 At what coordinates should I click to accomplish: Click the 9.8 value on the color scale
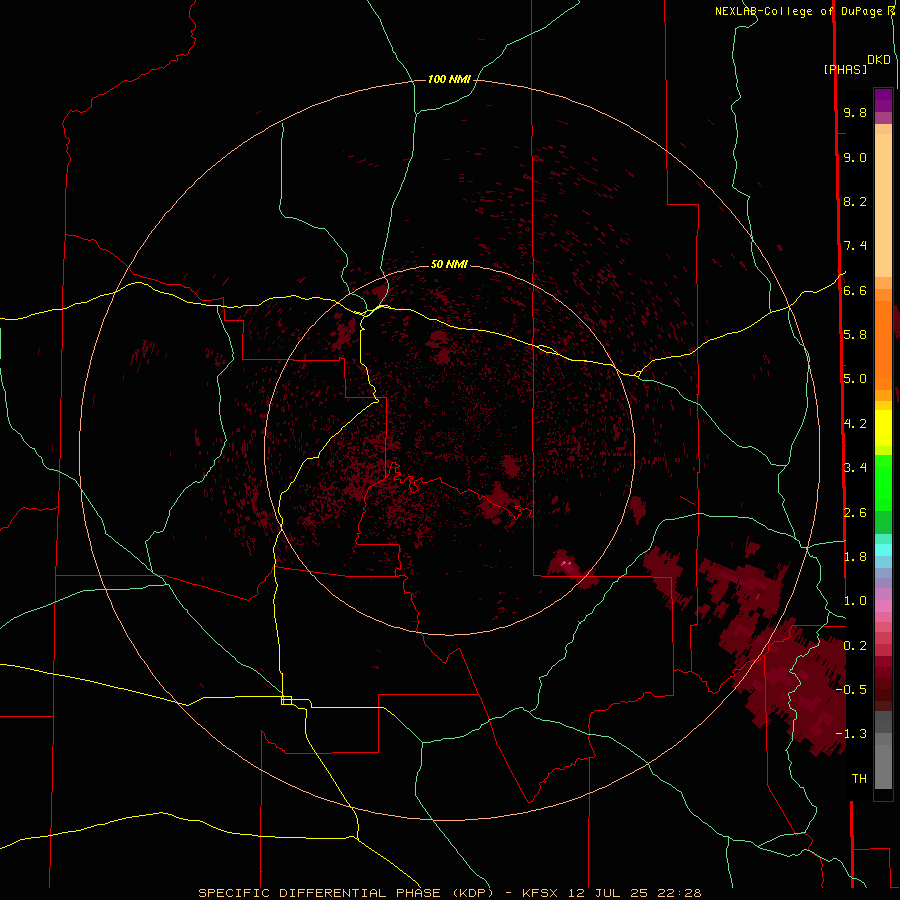point(855,113)
